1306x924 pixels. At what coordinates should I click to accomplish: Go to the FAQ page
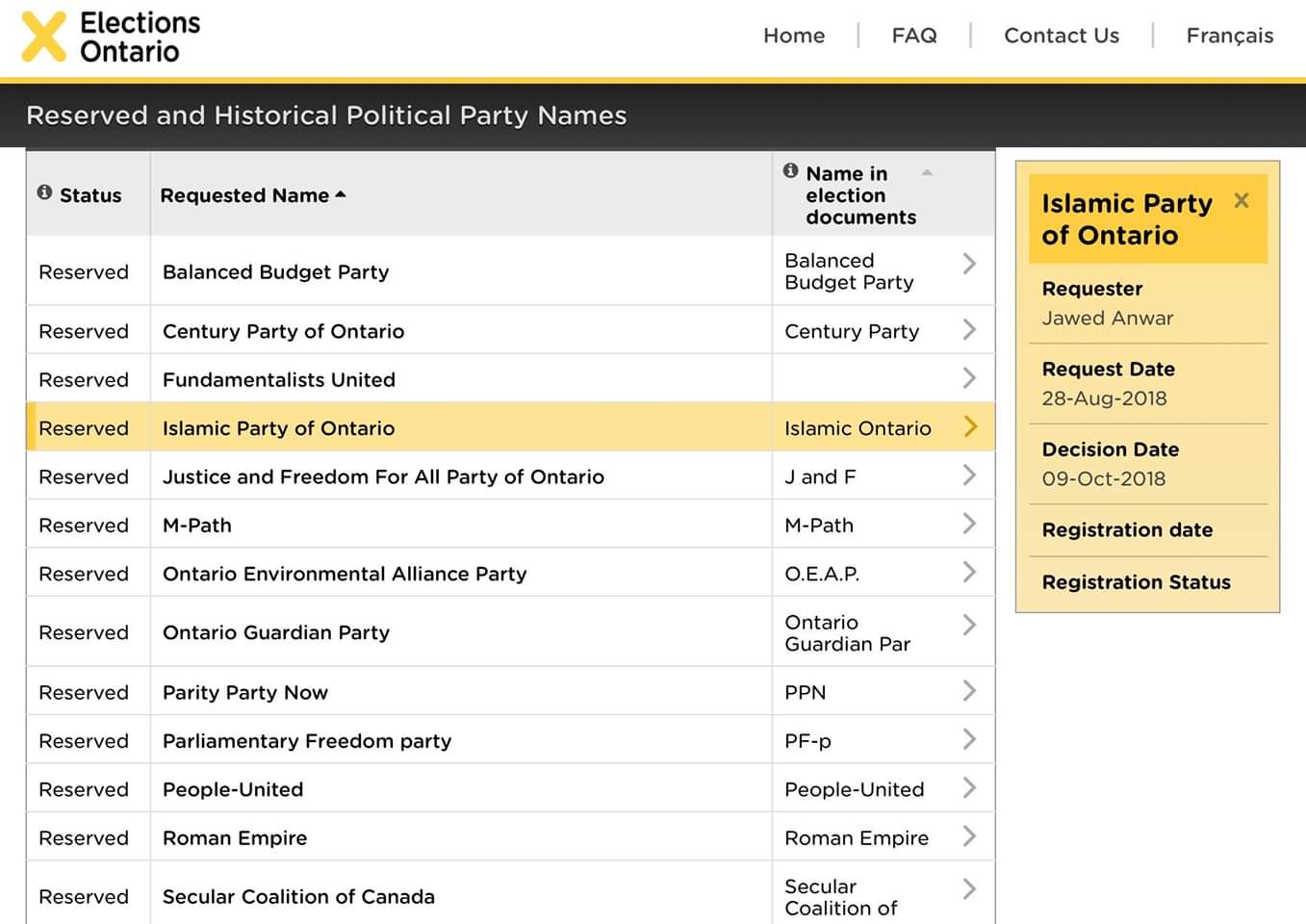pos(913,36)
